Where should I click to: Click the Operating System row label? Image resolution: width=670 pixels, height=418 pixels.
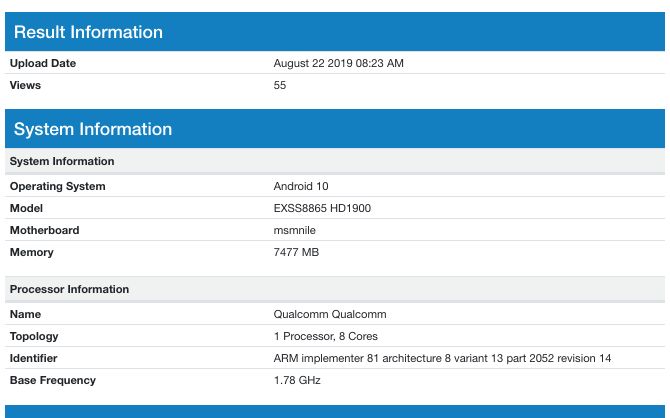[x=57, y=187]
